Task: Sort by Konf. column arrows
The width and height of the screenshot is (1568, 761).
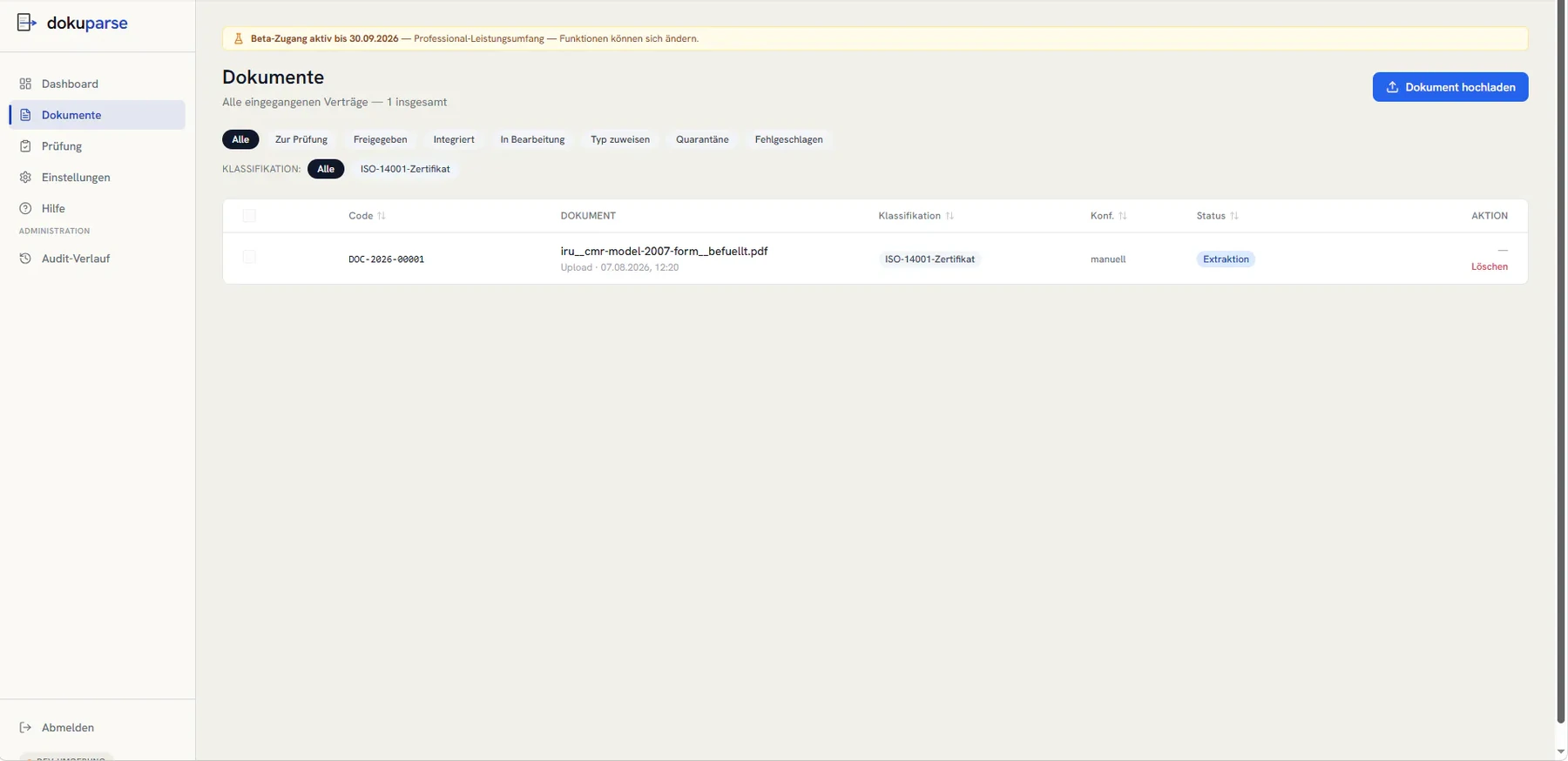Action: coord(1123,216)
